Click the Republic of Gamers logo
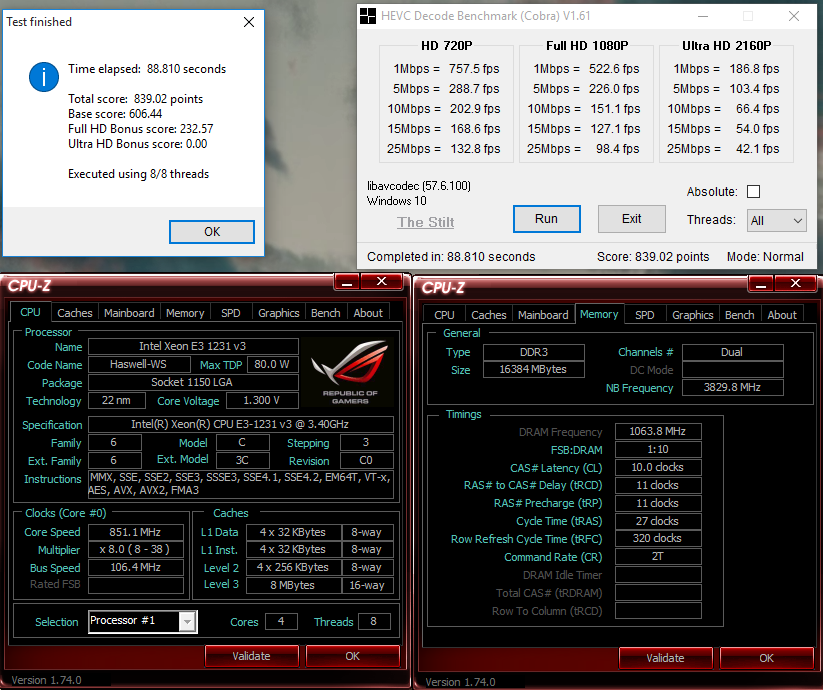 point(350,372)
